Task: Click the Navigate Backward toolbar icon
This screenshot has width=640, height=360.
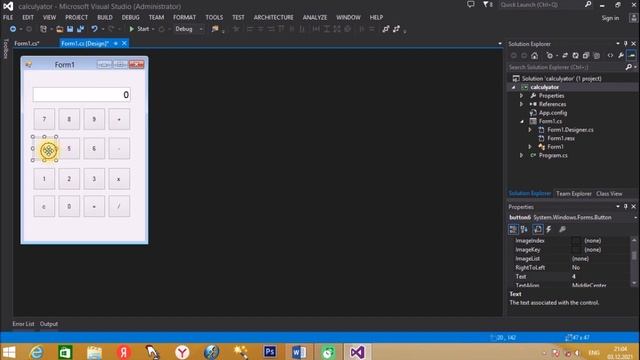Action: click(x=13, y=29)
